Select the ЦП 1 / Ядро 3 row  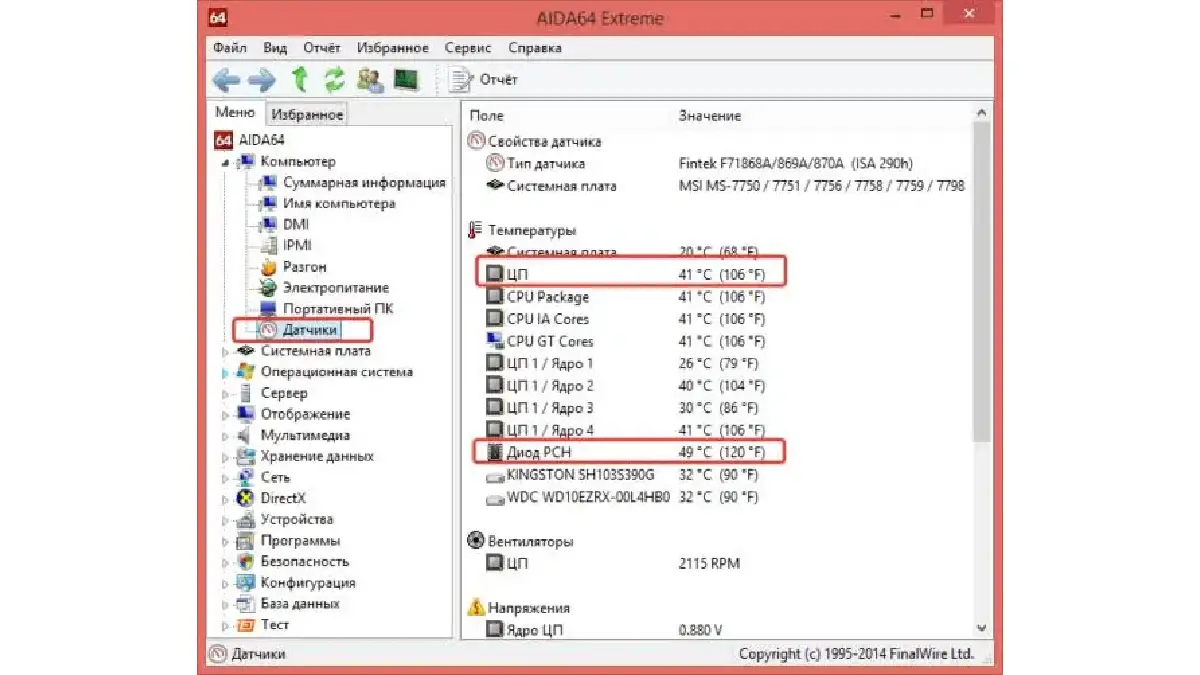[x=718, y=408]
